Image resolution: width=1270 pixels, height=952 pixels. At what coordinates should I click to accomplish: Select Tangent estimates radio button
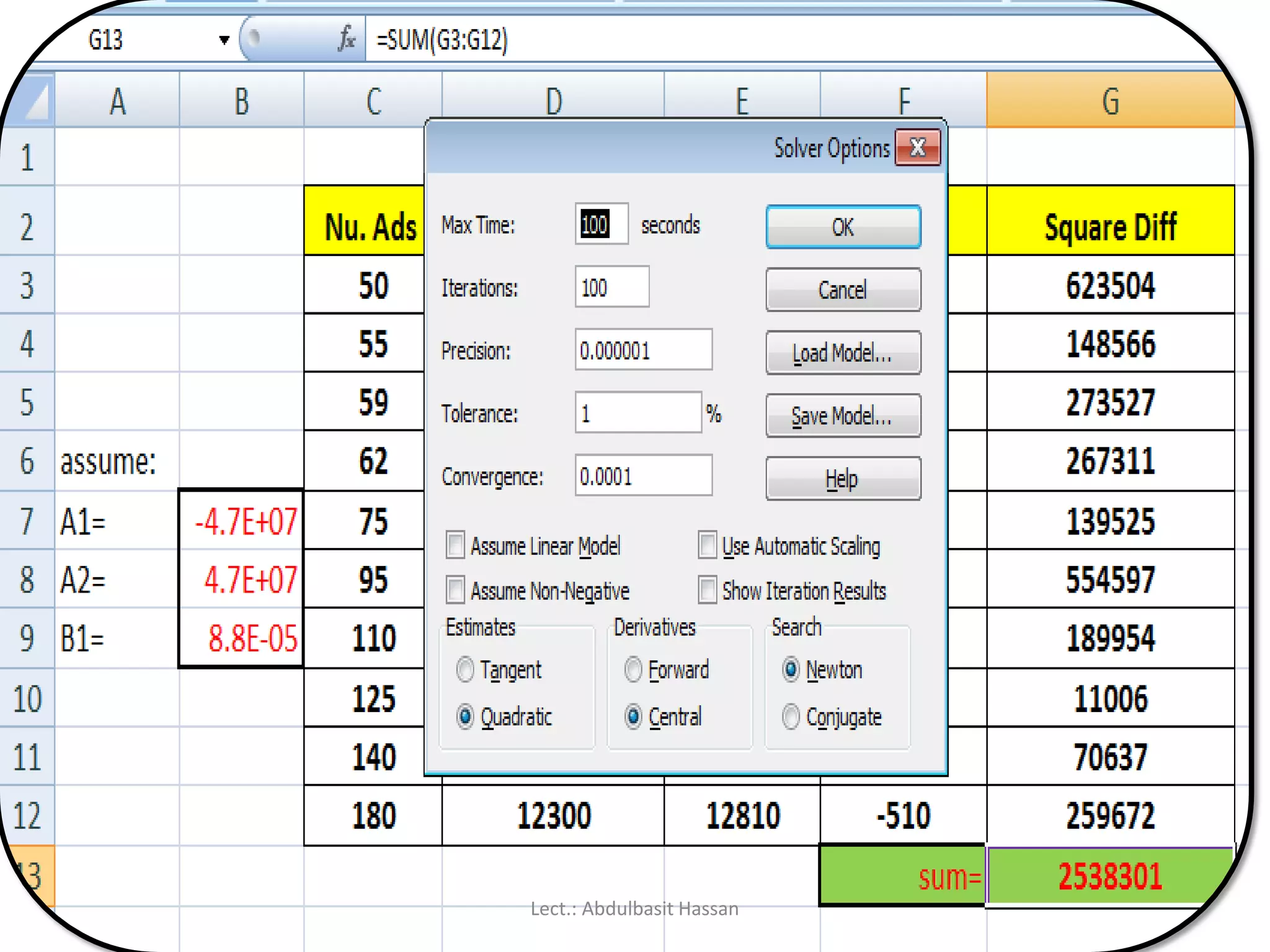[x=465, y=669]
